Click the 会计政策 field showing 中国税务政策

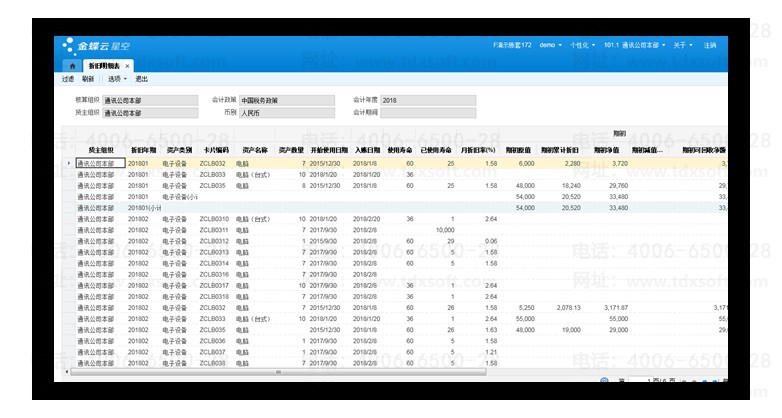tap(273, 100)
